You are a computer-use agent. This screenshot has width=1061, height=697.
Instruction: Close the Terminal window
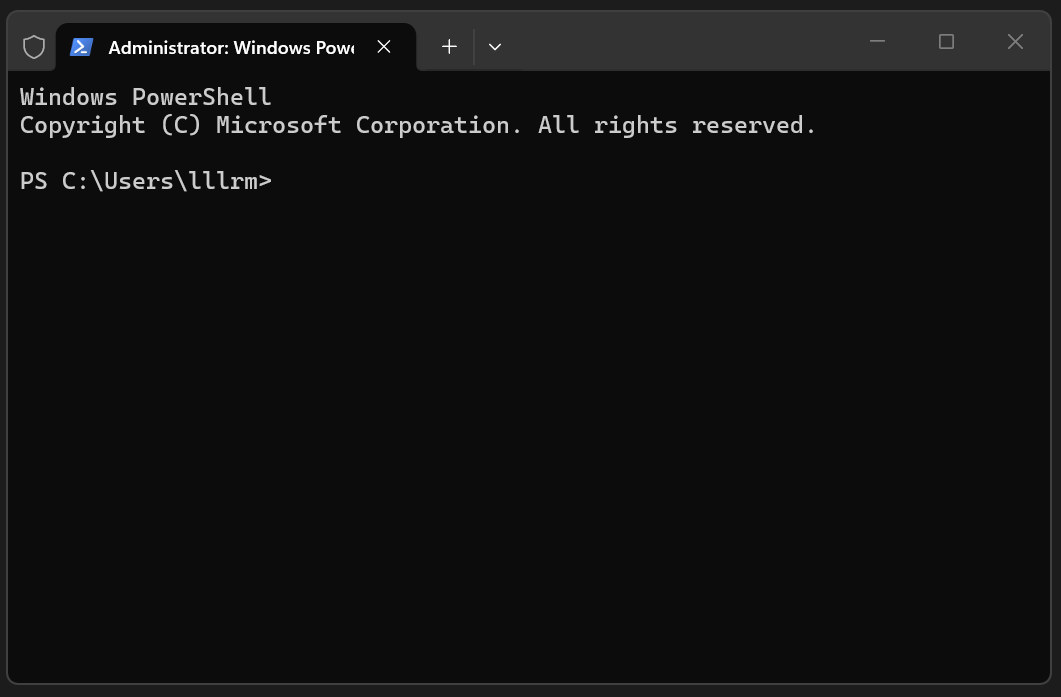pyautogui.click(x=1015, y=41)
